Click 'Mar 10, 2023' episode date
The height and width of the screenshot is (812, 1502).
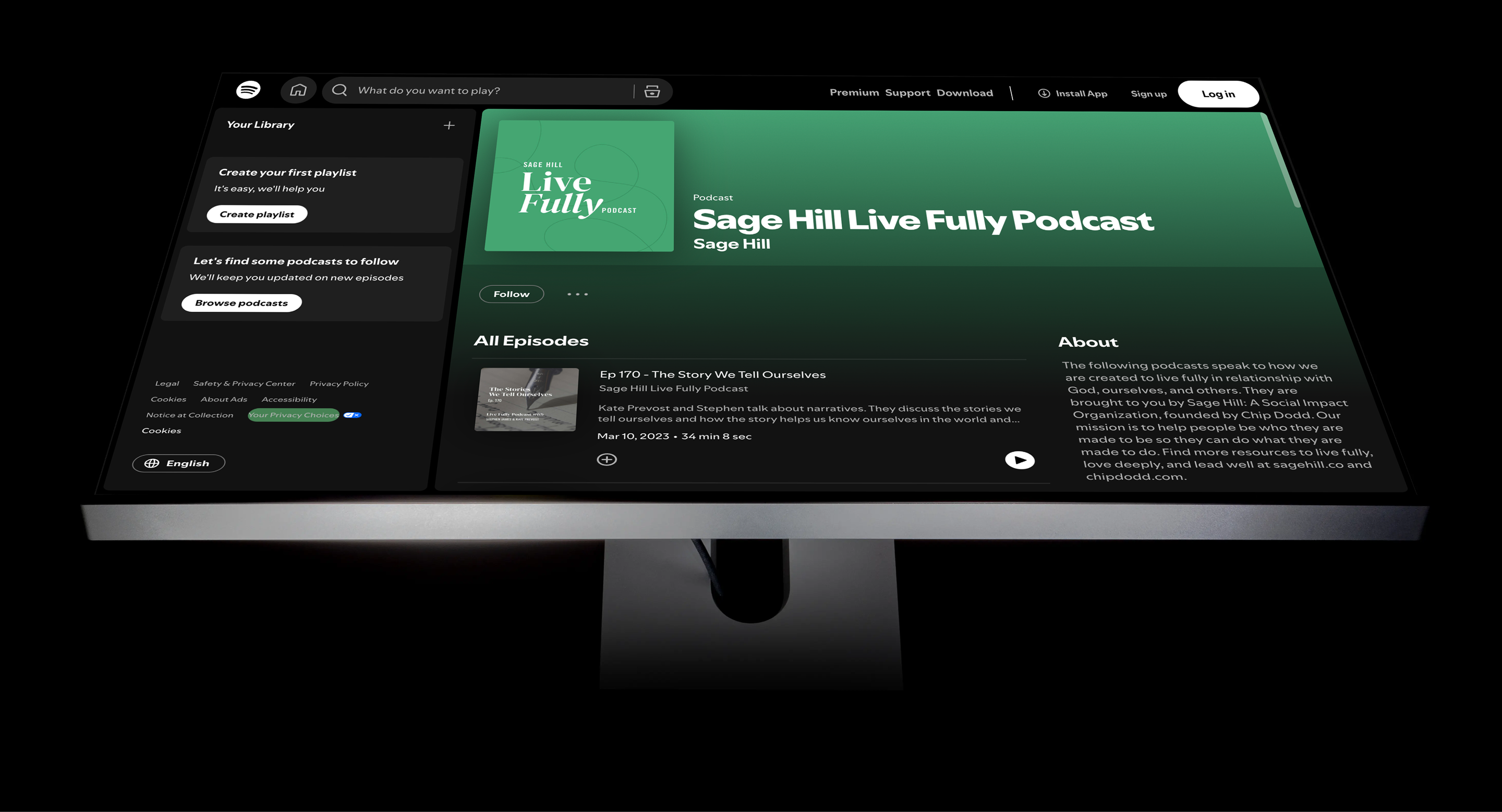[x=633, y=436]
